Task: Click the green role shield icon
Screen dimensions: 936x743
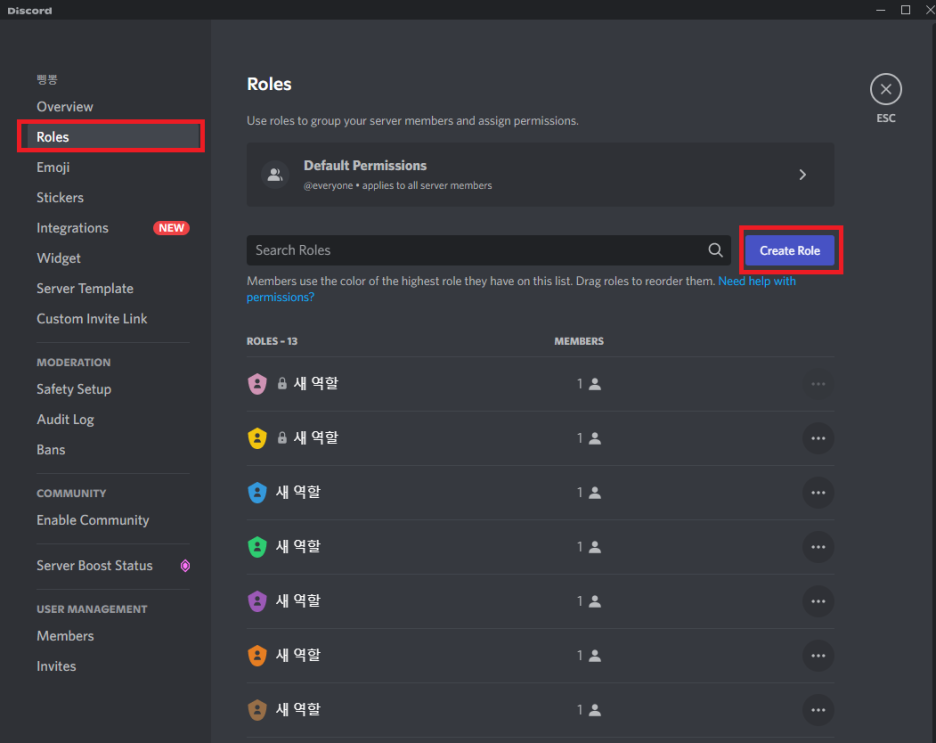Action: pos(257,547)
